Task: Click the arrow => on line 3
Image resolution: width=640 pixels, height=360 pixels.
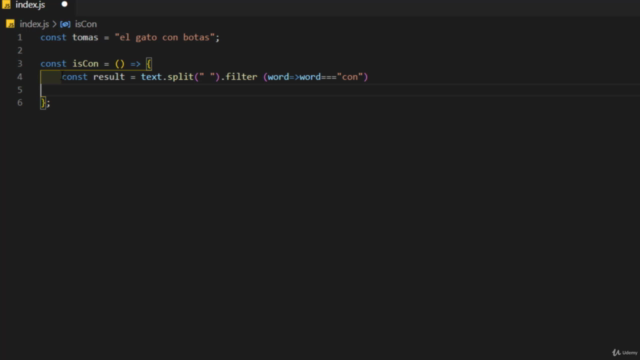Action: pyautogui.click(x=135, y=64)
